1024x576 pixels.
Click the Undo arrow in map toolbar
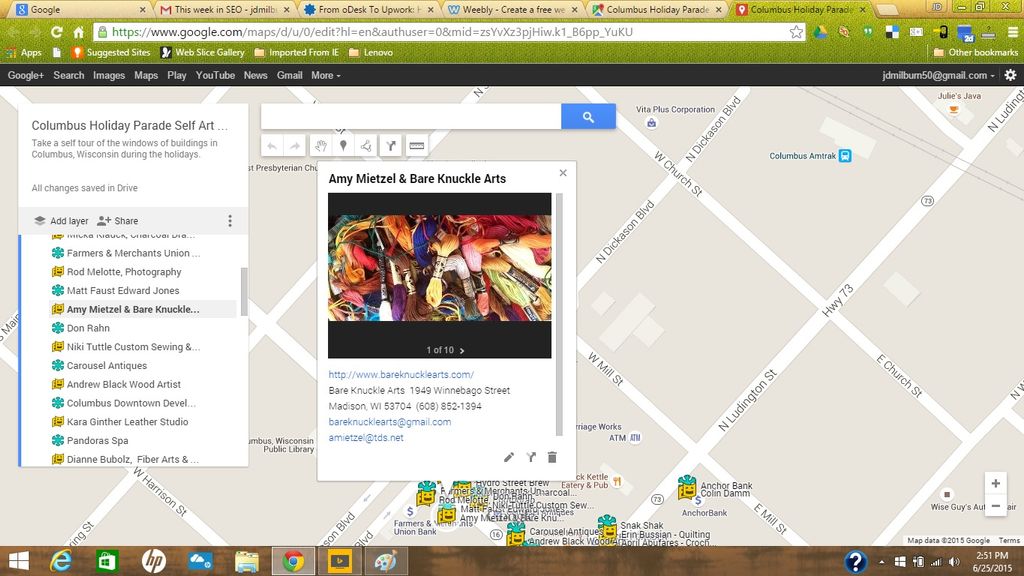pyautogui.click(x=272, y=146)
